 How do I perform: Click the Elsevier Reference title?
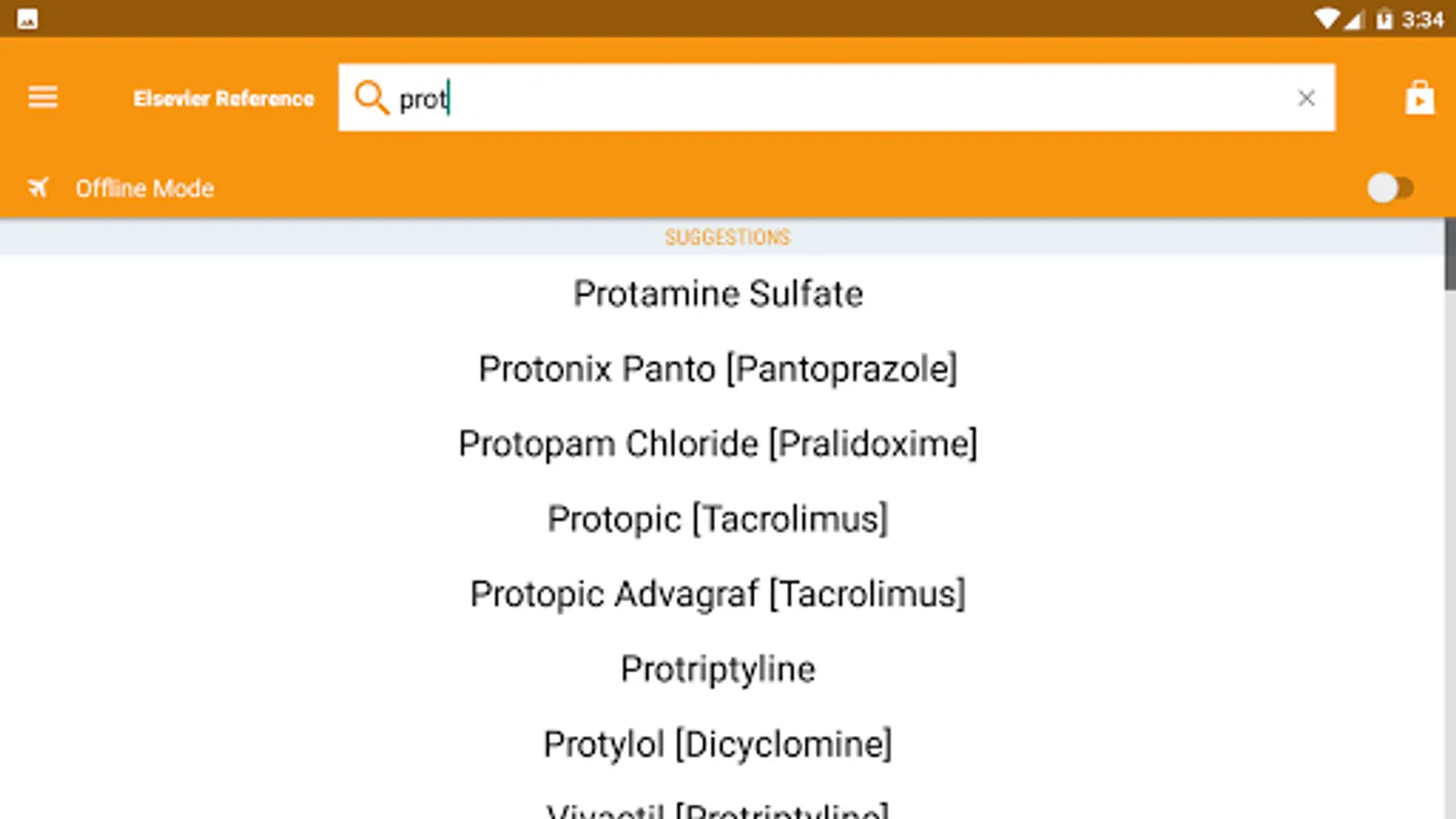[x=223, y=98]
